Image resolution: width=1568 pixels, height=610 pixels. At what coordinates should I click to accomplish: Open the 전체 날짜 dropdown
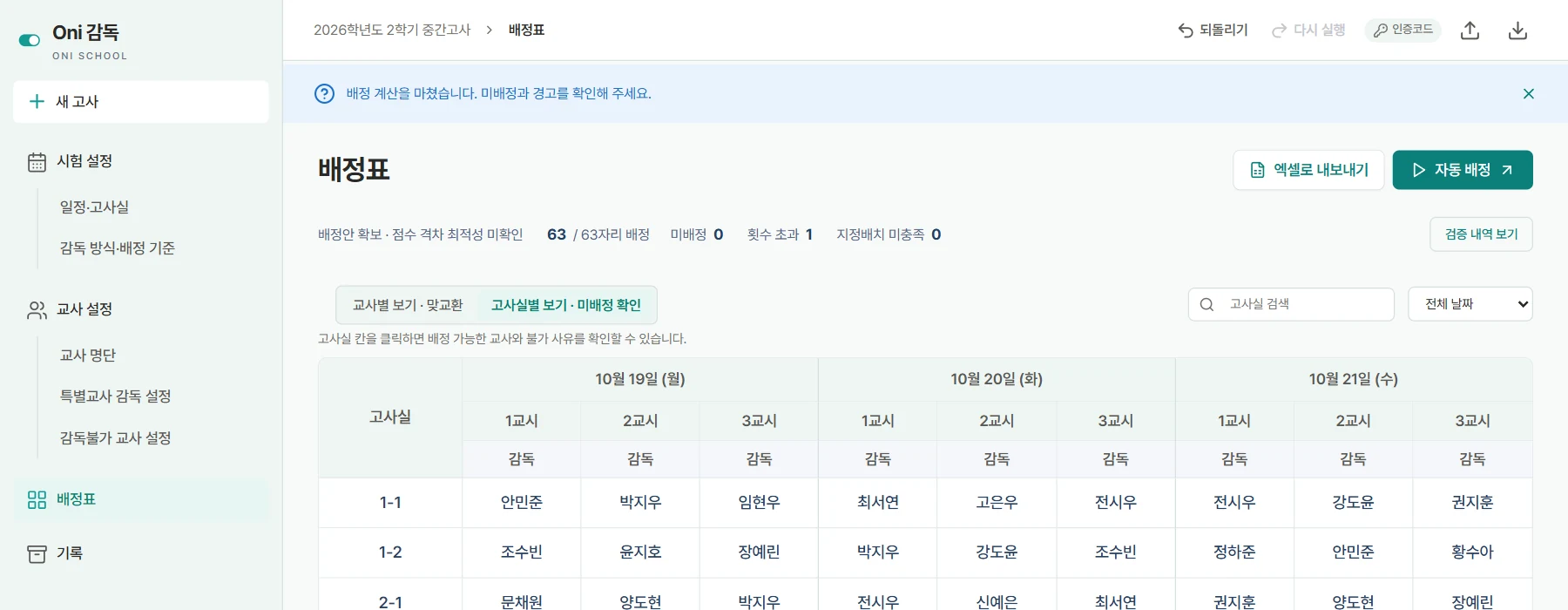pos(1470,304)
